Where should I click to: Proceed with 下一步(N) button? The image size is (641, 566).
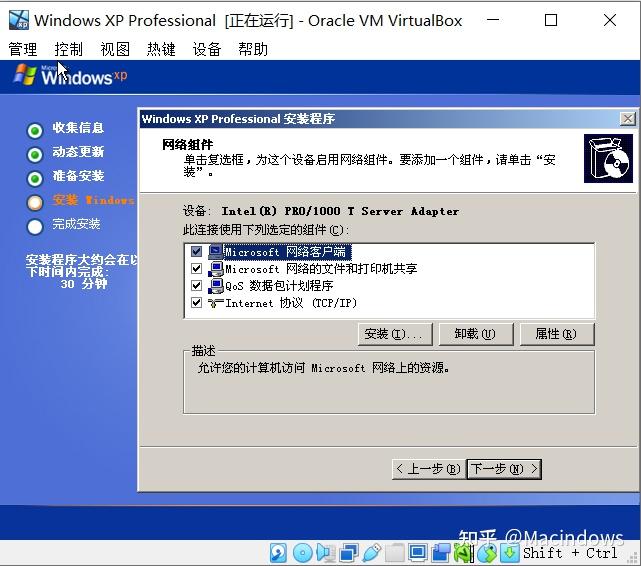point(504,469)
